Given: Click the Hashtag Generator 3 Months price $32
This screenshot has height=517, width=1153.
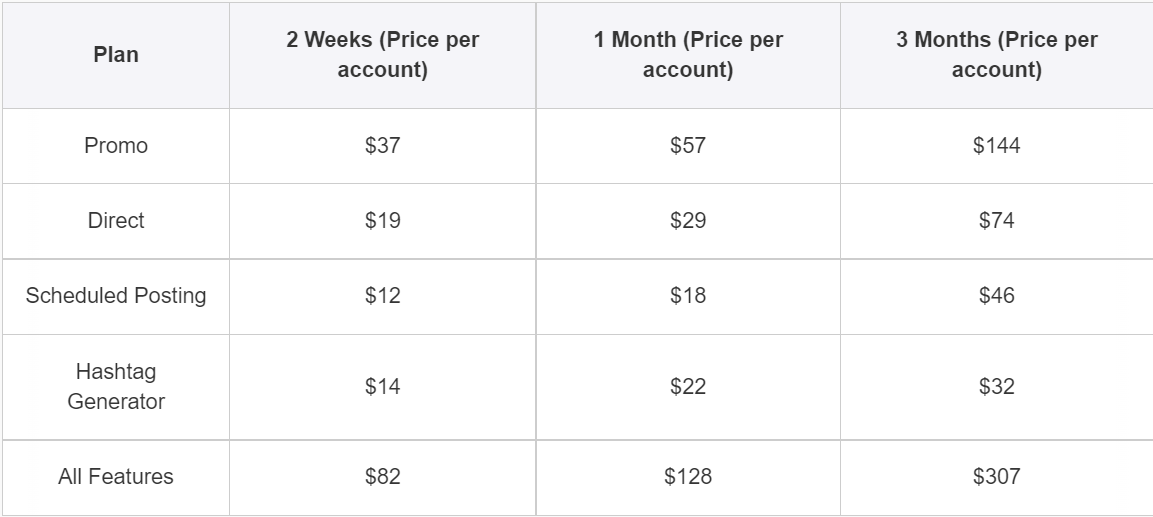Looking at the screenshot, I should (996, 386).
